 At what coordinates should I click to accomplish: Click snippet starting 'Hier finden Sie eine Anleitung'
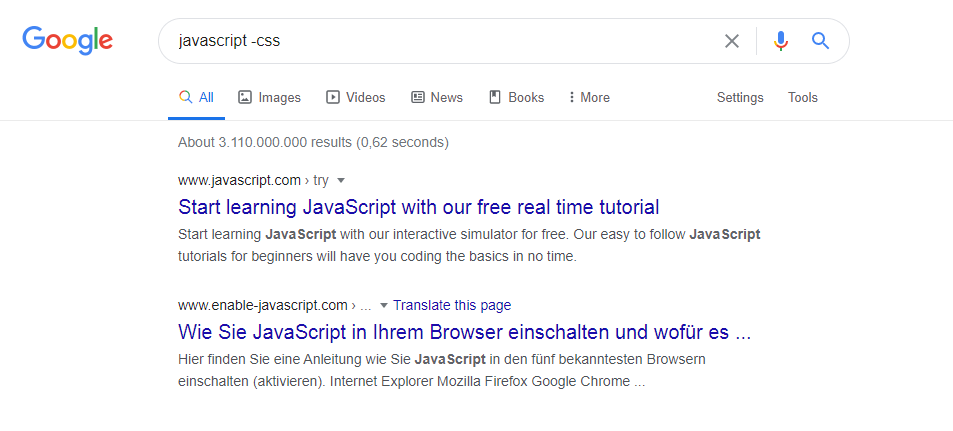pyautogui.click(x=442, y=371)
